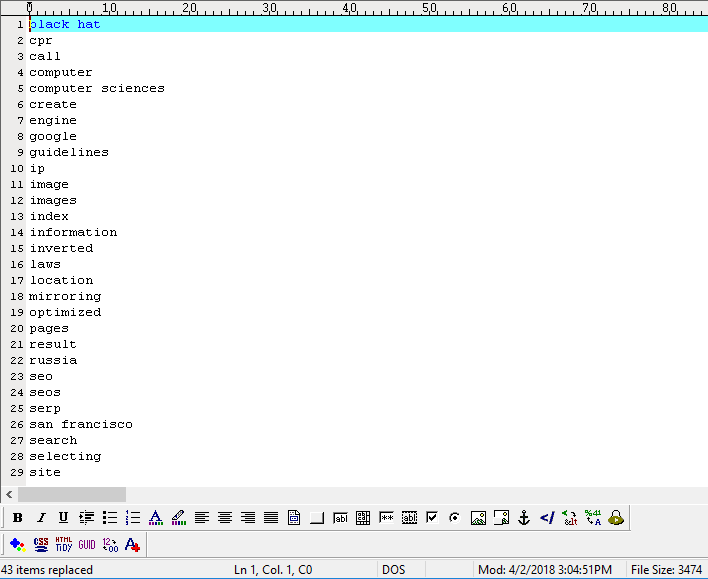The image size is (708, 579).
Task: Run HTML Tidy tool
Action: 64,545
